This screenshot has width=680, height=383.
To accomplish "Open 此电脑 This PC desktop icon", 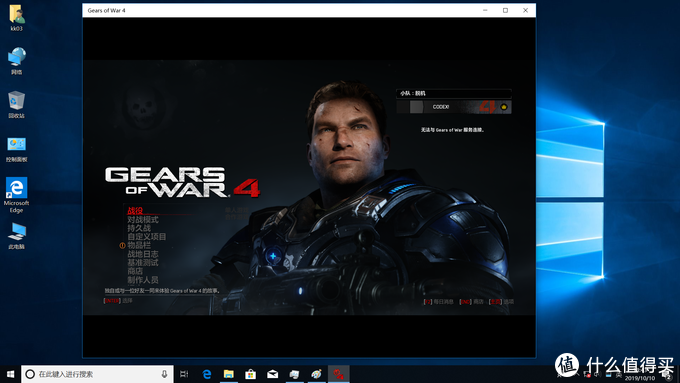I will pos(16,236).
